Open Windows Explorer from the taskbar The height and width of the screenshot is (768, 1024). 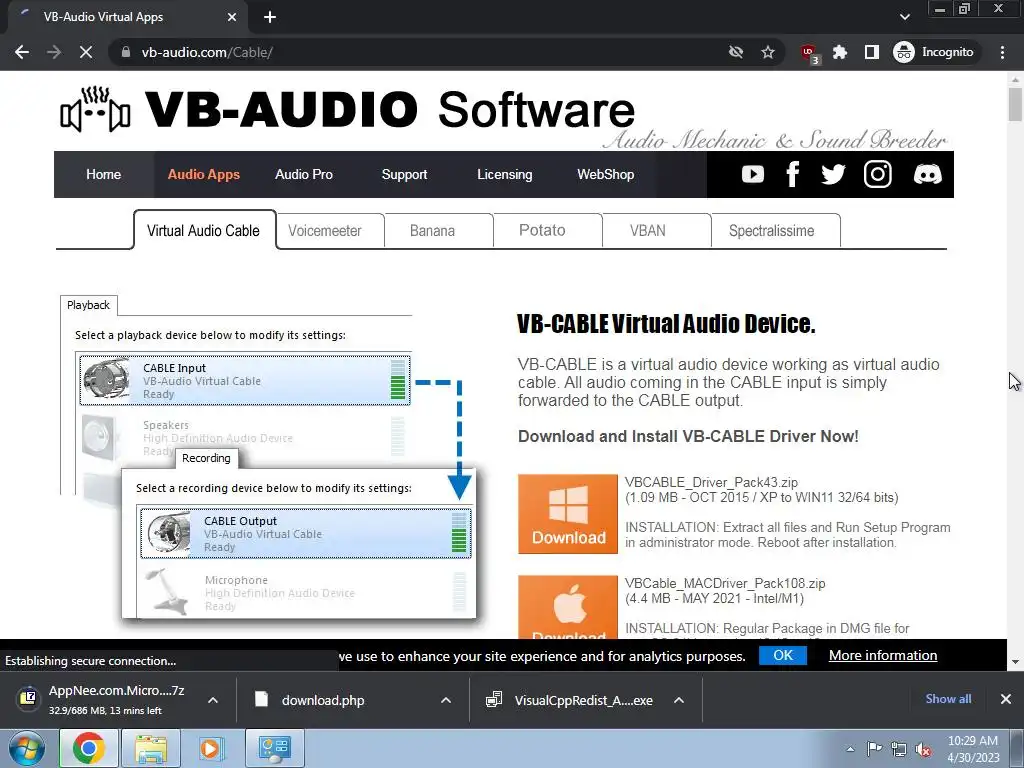point(151,748)
